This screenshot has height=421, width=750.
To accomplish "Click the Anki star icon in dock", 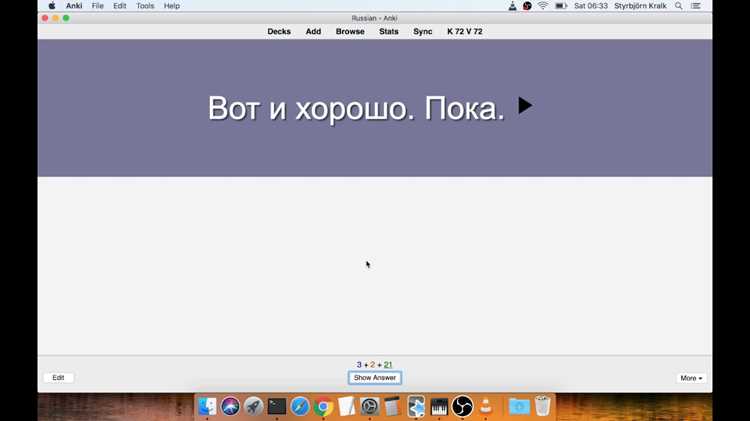I will click(416, 407).
